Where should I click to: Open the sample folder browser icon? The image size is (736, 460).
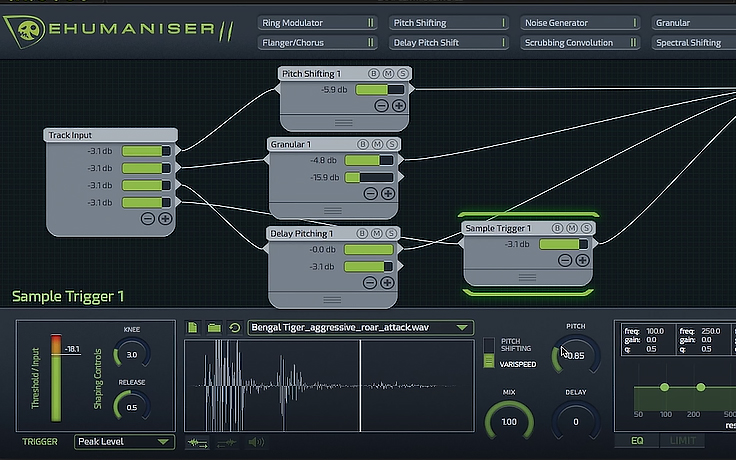point(214,328)
